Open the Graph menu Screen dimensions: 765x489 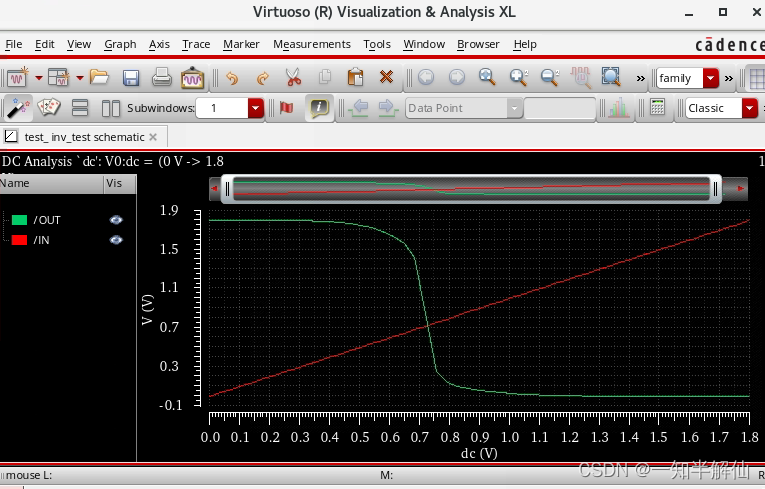coord(120,44)
